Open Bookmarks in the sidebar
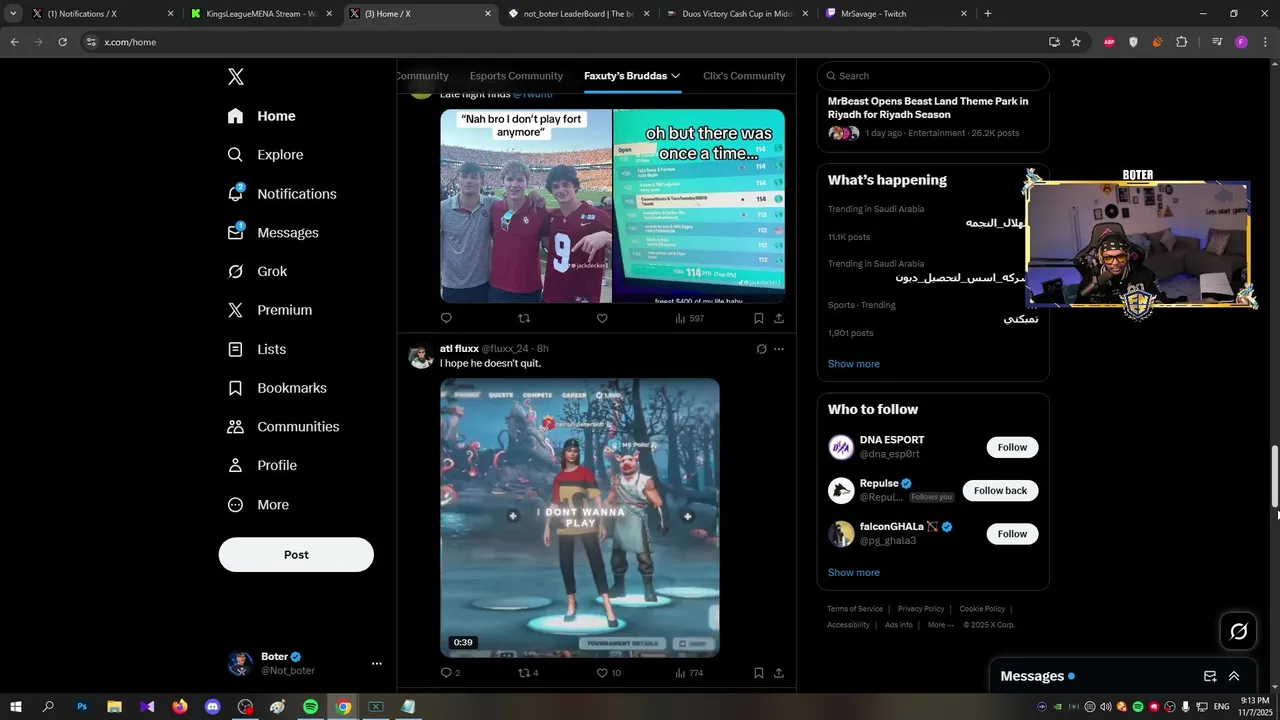The height and width of the screenshot is (720, 1280). click(276, 388)
